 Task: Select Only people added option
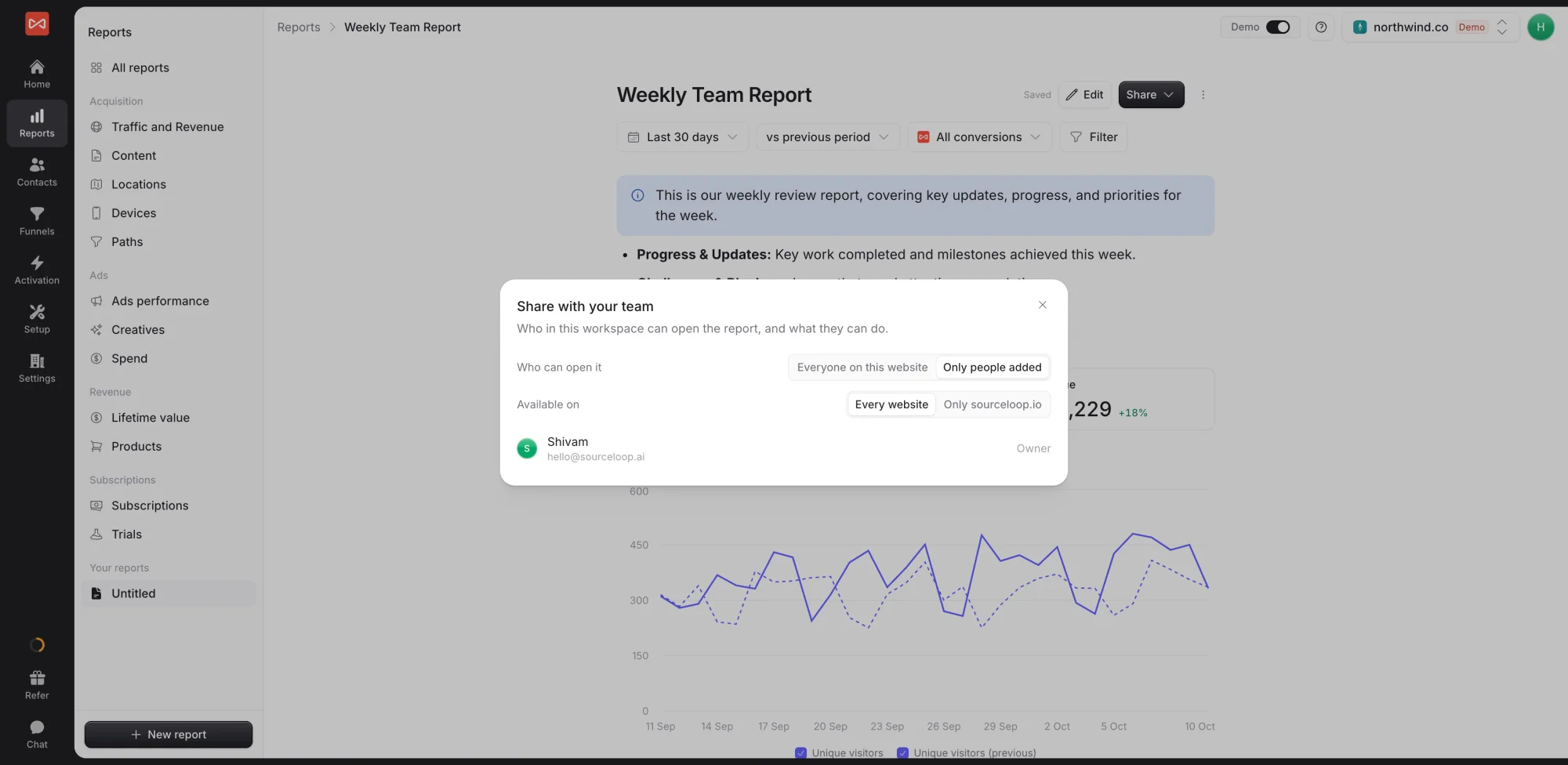point(992,368)
